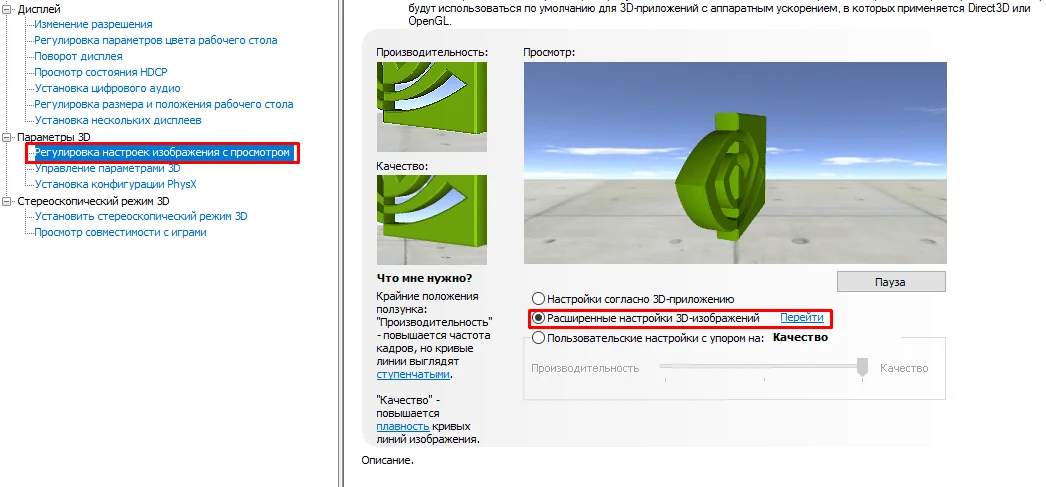Open Установка конфигурации PhysX
Image resolution: width=1046 pixels, height=487 pixels.
point(116,184)
